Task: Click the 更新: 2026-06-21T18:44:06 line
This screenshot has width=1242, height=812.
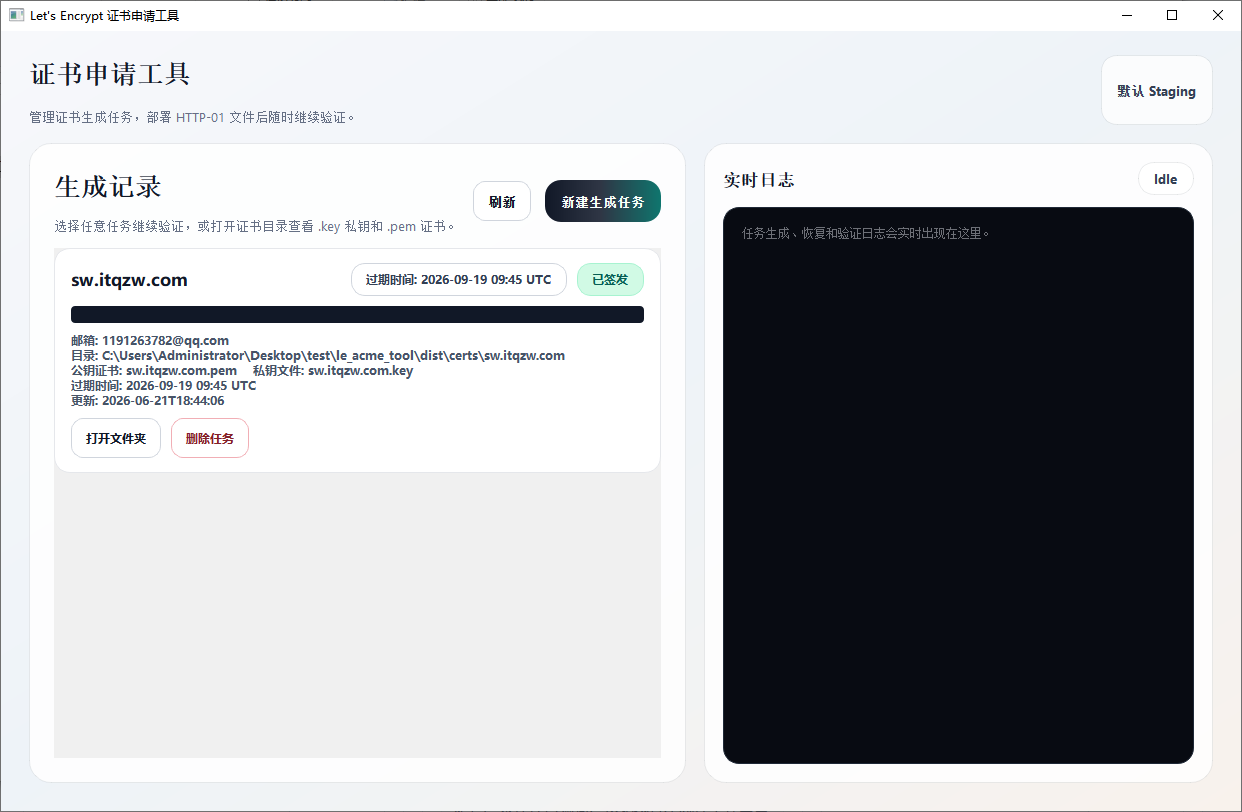Action: pyautogui.click(x=148, y=400)
